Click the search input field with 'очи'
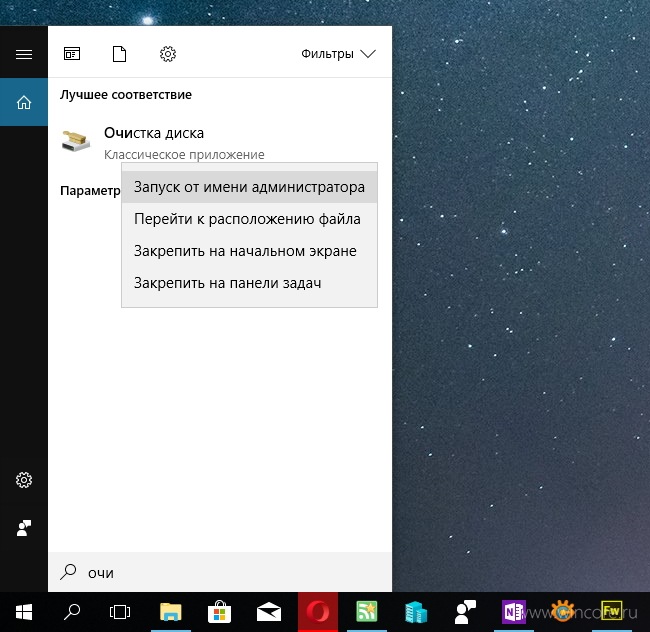 click(220, 572)
